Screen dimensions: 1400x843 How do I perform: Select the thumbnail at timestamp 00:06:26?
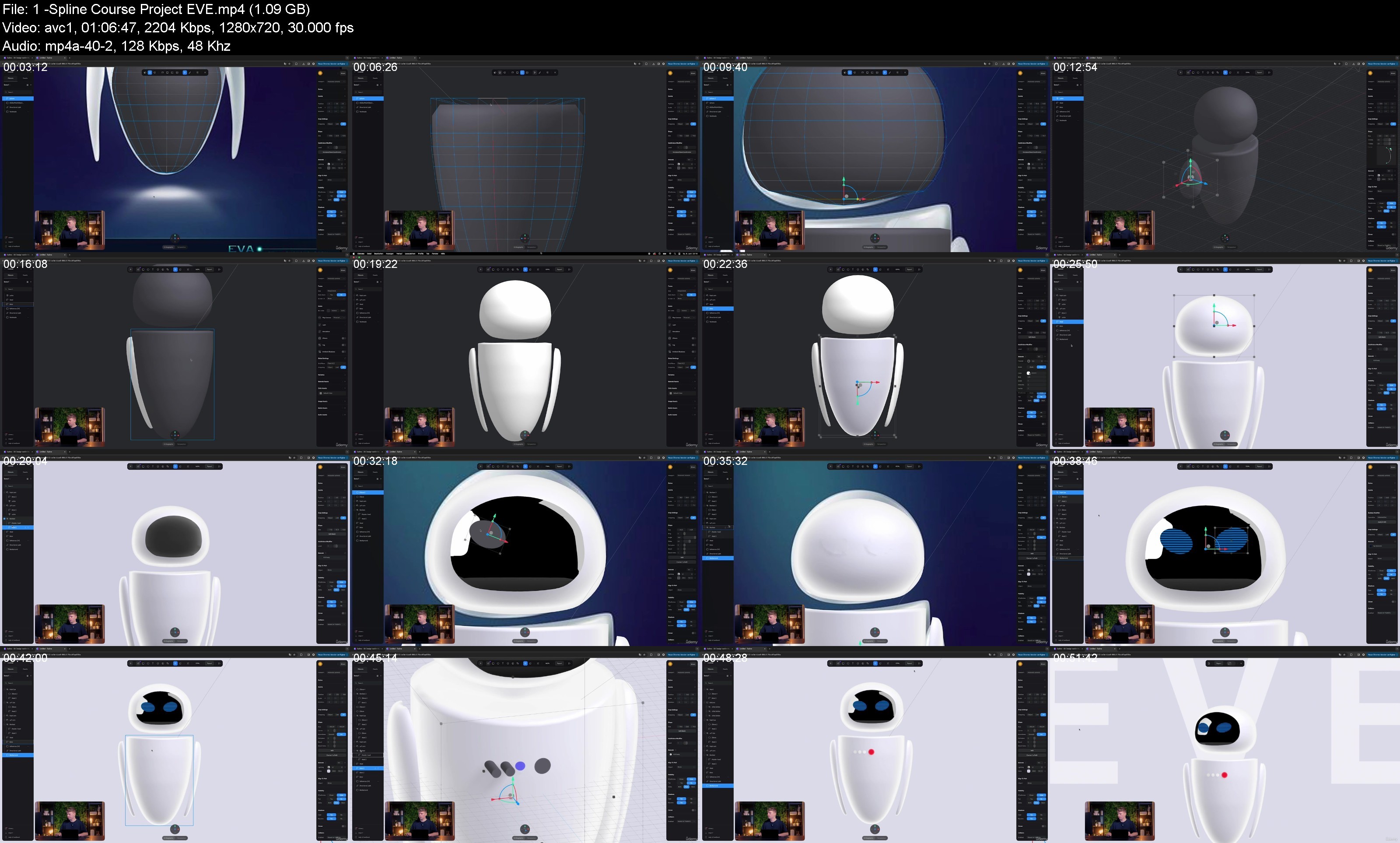(525, 153)
